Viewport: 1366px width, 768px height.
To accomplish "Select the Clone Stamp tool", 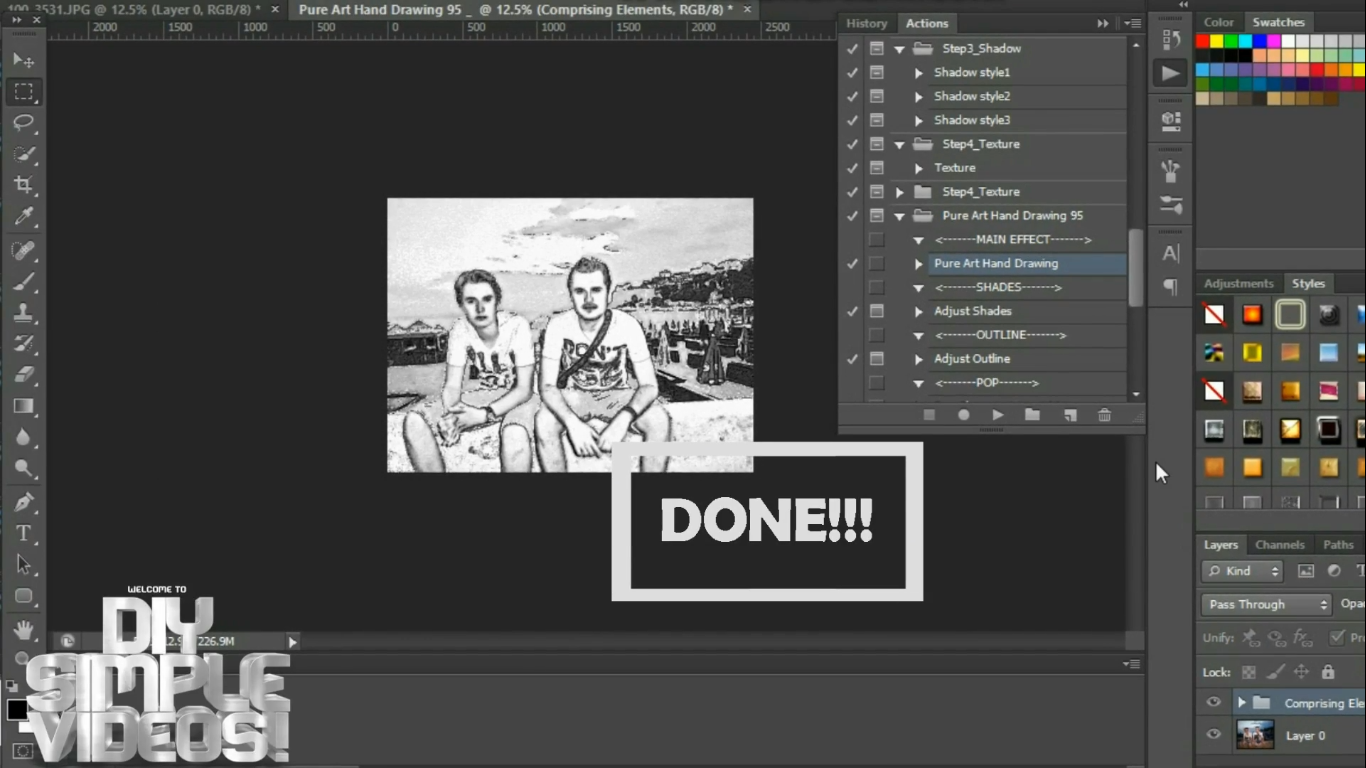I will coord(23,312).
